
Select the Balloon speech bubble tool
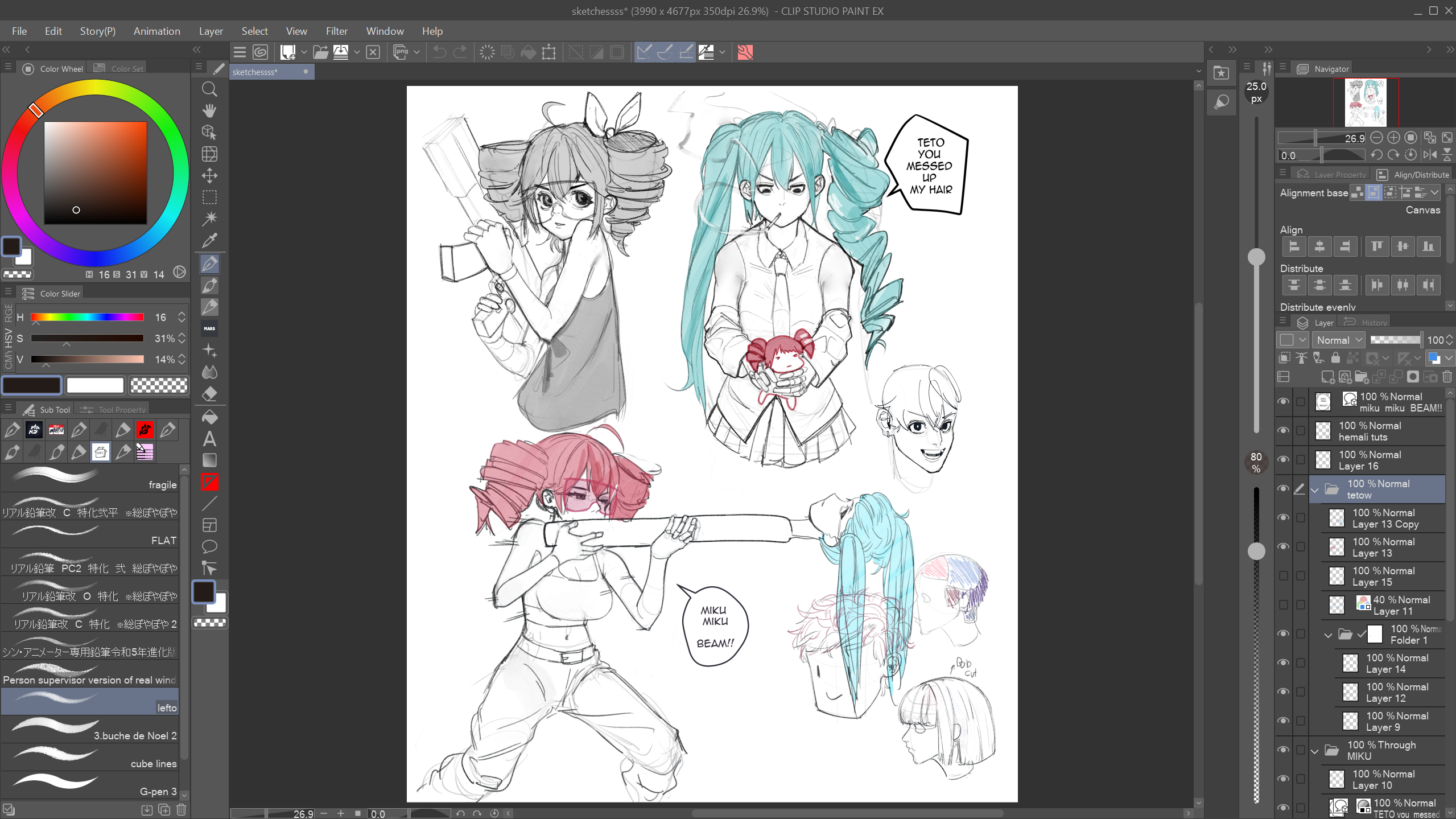[209, 547]
